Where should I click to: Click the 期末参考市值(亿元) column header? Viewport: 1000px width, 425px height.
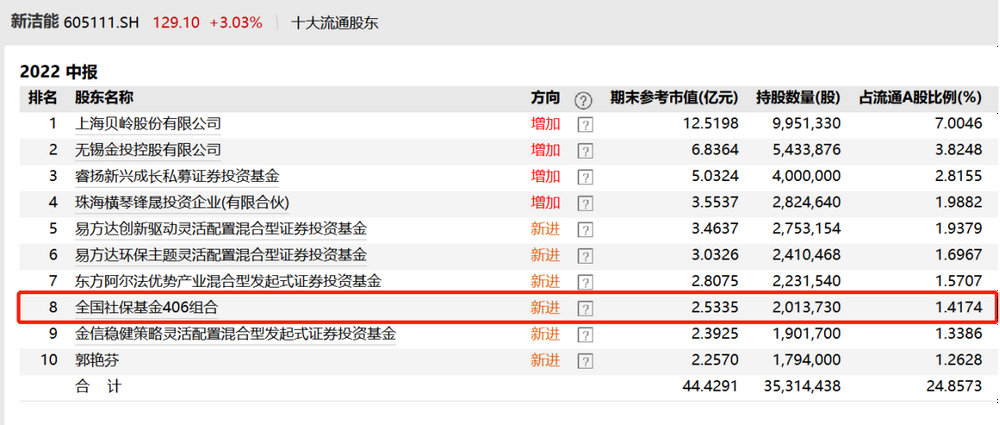click(x=674, y=98)
